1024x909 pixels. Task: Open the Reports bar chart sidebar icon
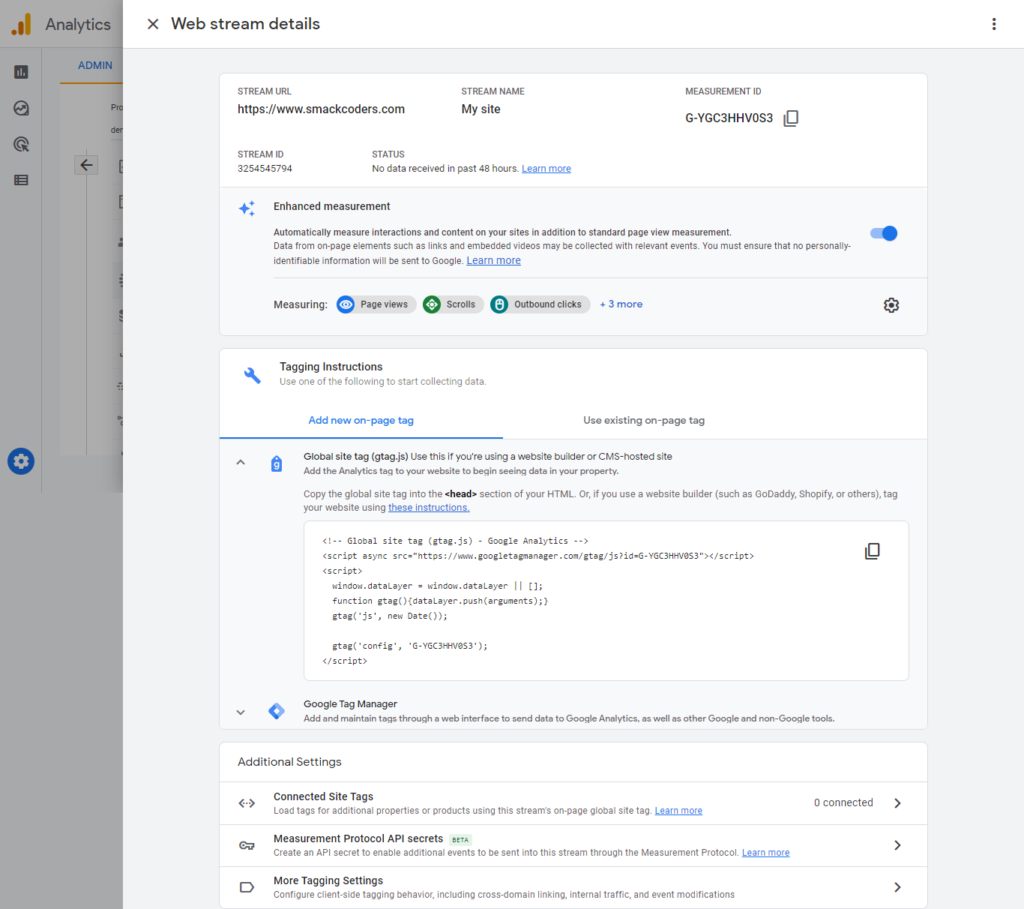(x=21, y=72)
